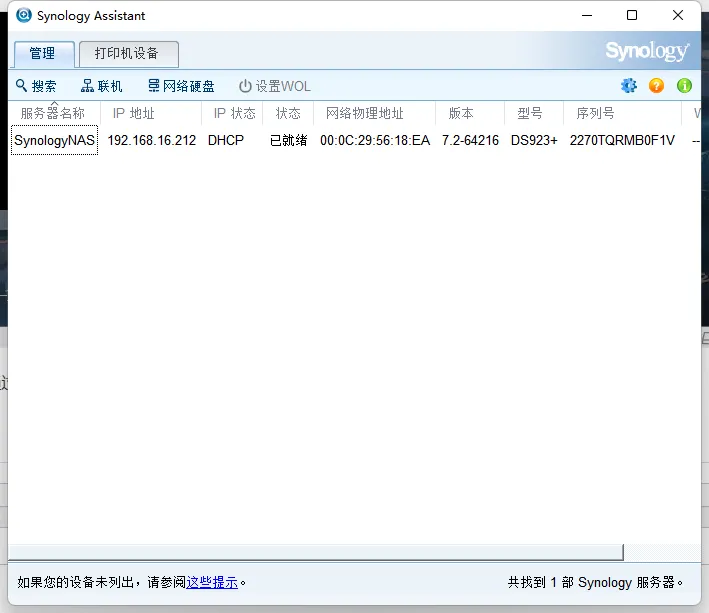Maximize the Synology Assistant window
The height and width of the screenshot is (613, 709).
tap(632, 15)
